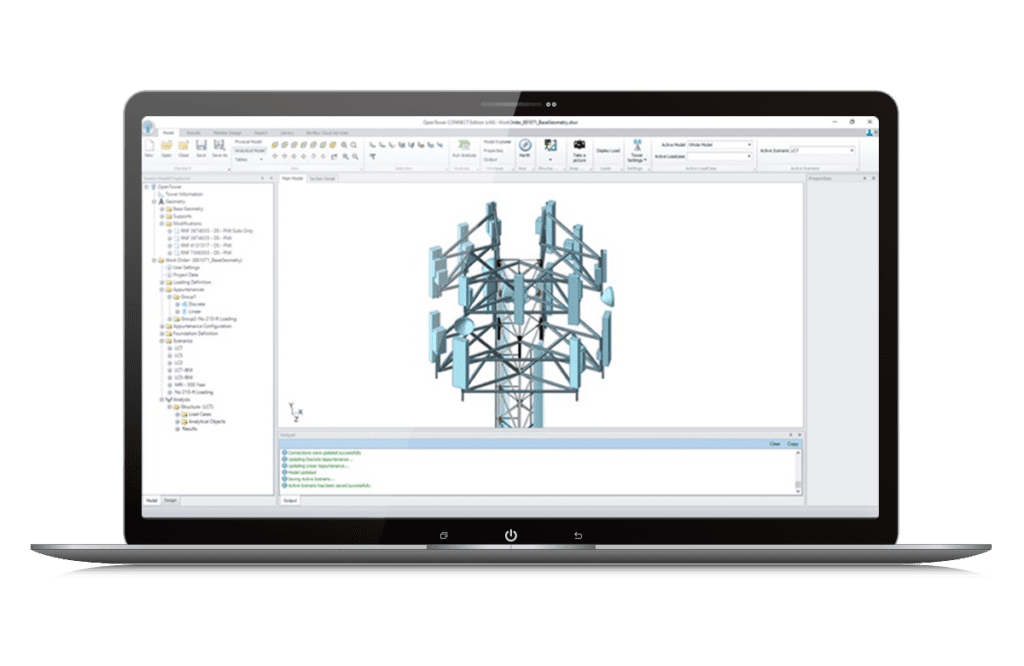Viewport: 1024px width, 666px height.
Task: Click the Save As icon in the ribbon
Action: click(219, 148)
